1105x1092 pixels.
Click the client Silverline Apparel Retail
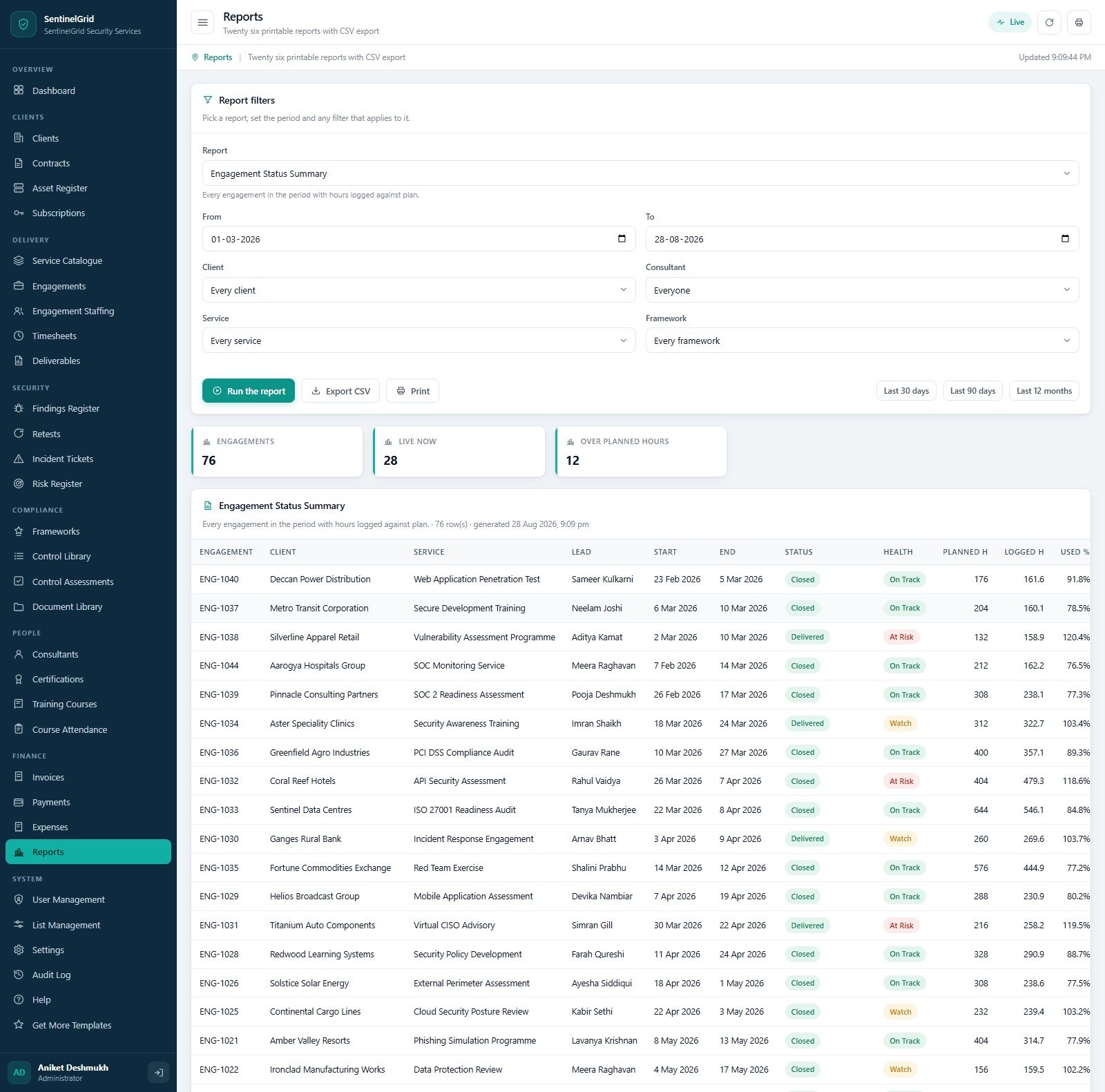[314, 637]
